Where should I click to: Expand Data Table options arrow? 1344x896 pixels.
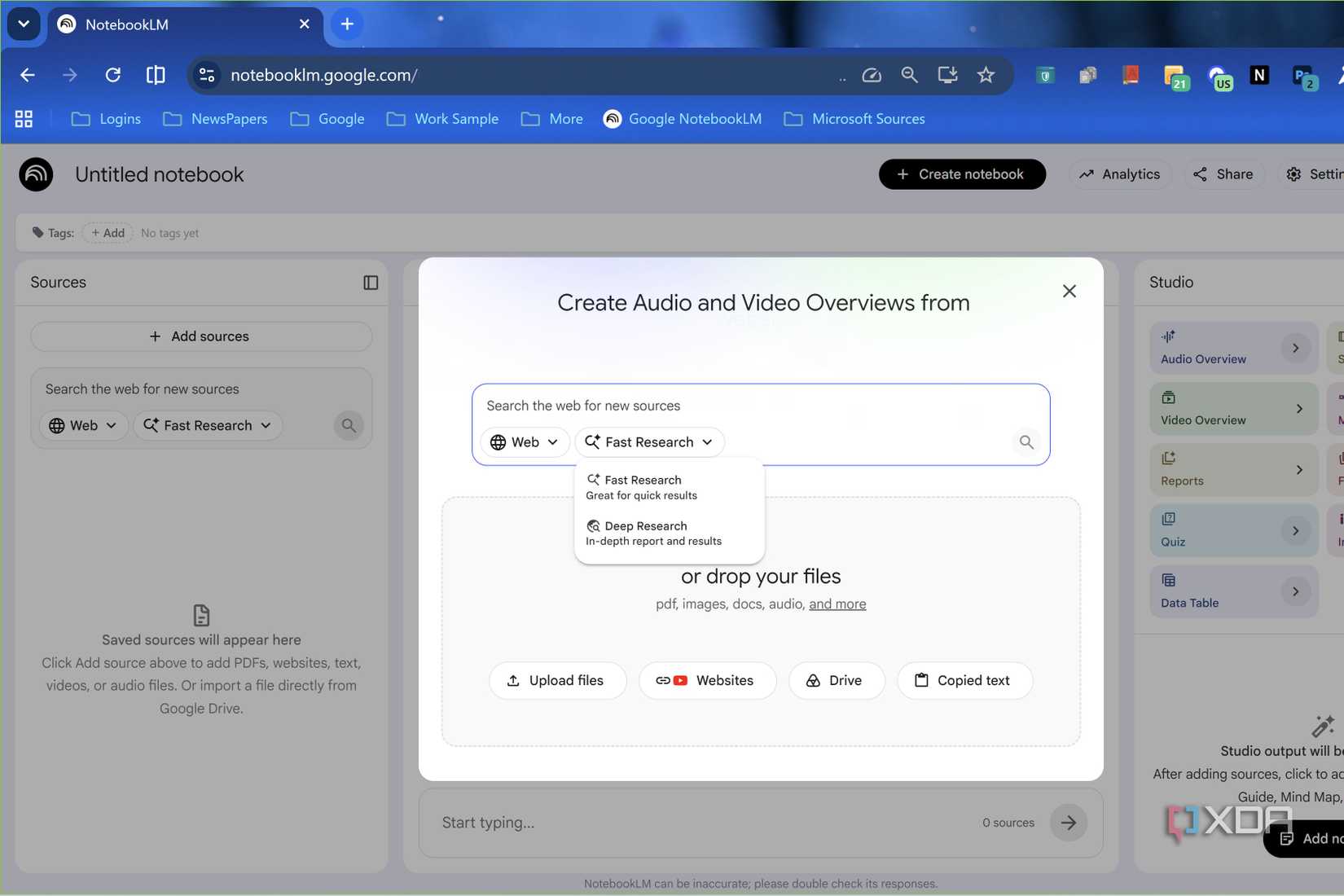[1295, 591]
